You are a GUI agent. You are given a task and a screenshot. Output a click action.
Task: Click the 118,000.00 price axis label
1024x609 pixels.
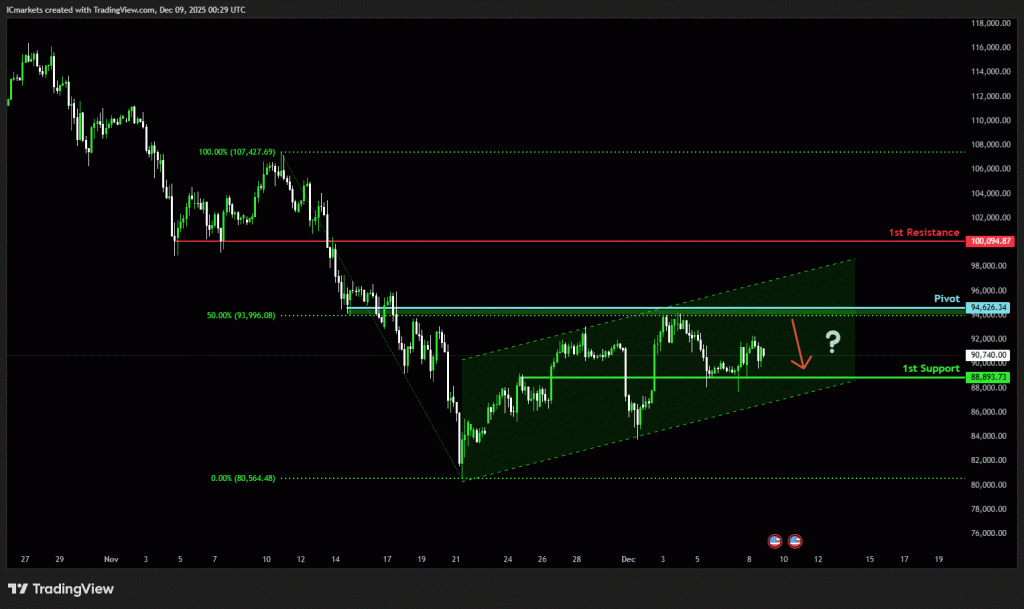[x=991, y=23]
